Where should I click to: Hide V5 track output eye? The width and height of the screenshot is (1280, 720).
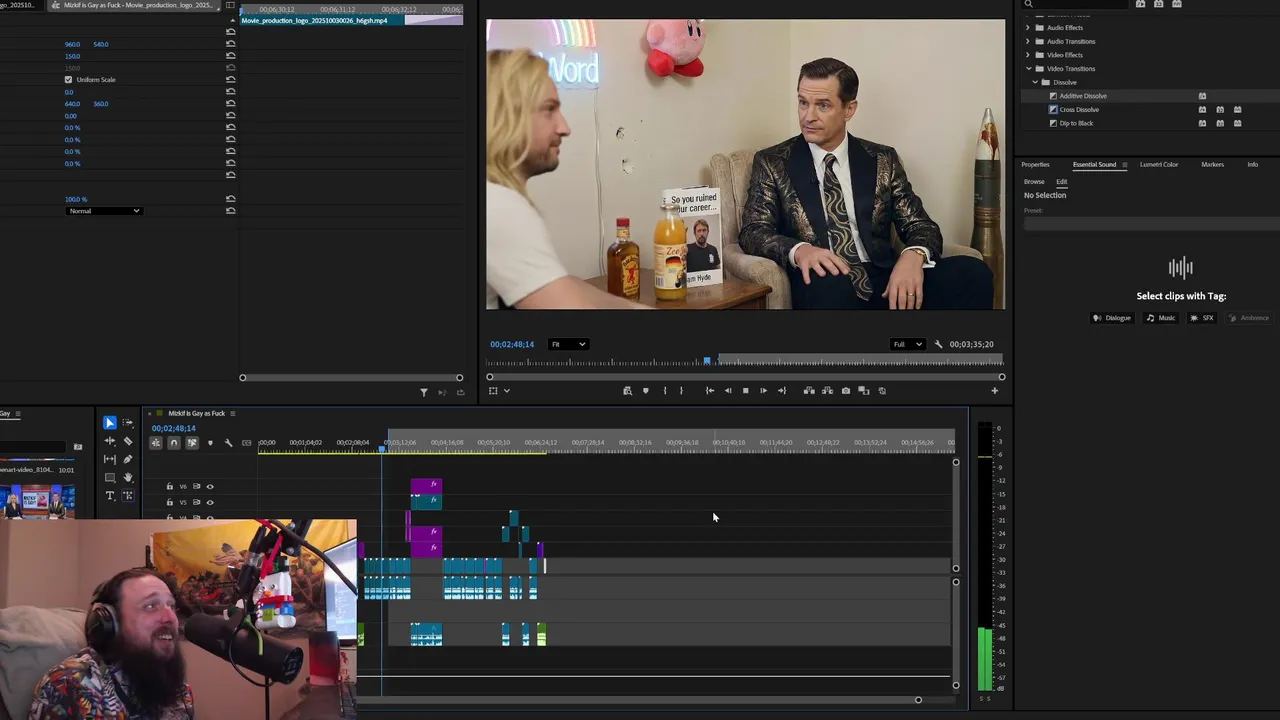(x=210, y=502)
